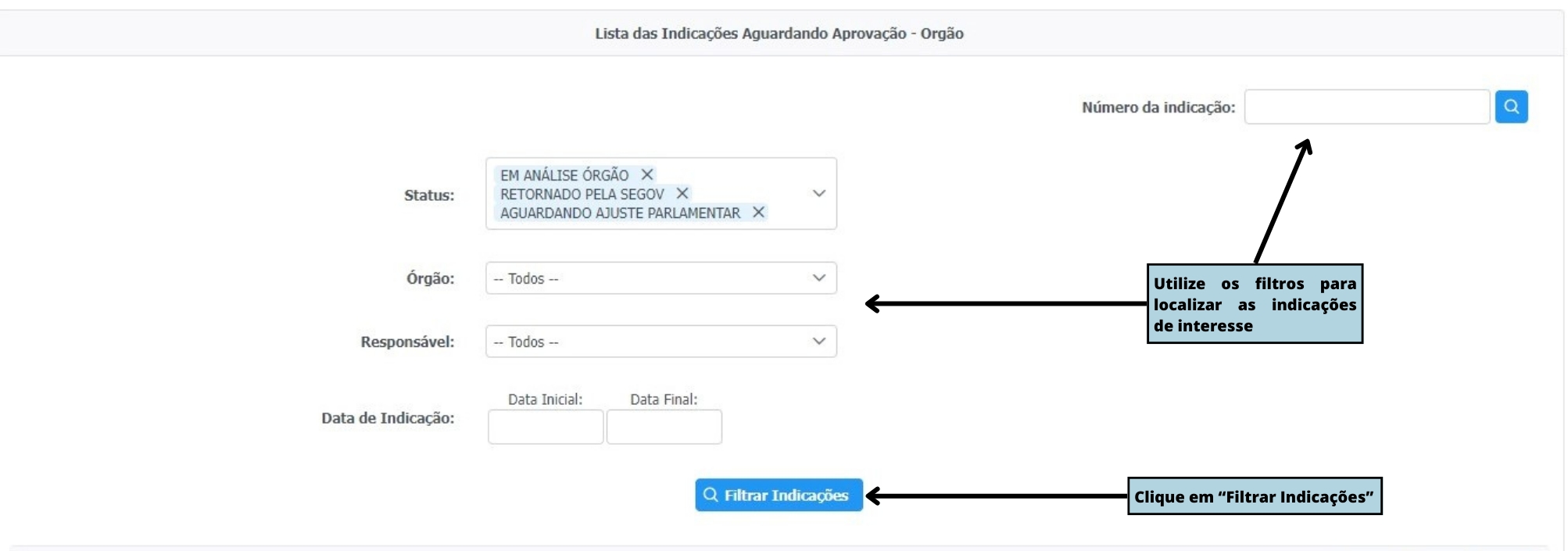Click the Responsável field label
Viewport: 1568px width, 551px height.
(x=407, y=342)
